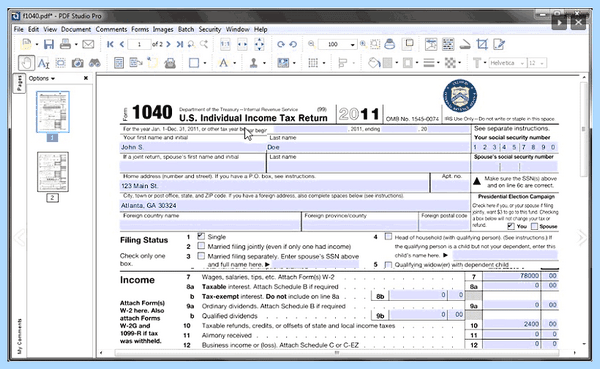Open the Forms menu
The image size is (600, 369).
[140, 29]
